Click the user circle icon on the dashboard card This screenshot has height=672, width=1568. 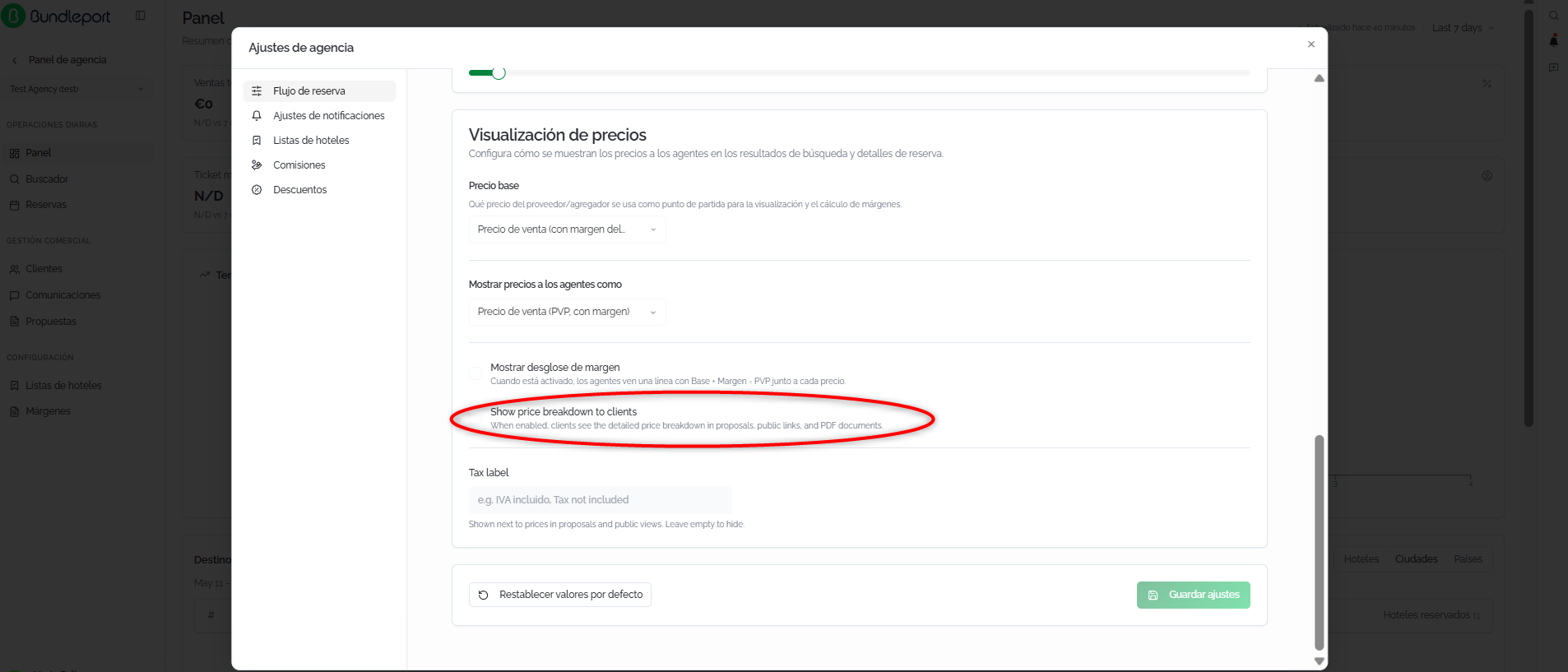pos(1487,176)
